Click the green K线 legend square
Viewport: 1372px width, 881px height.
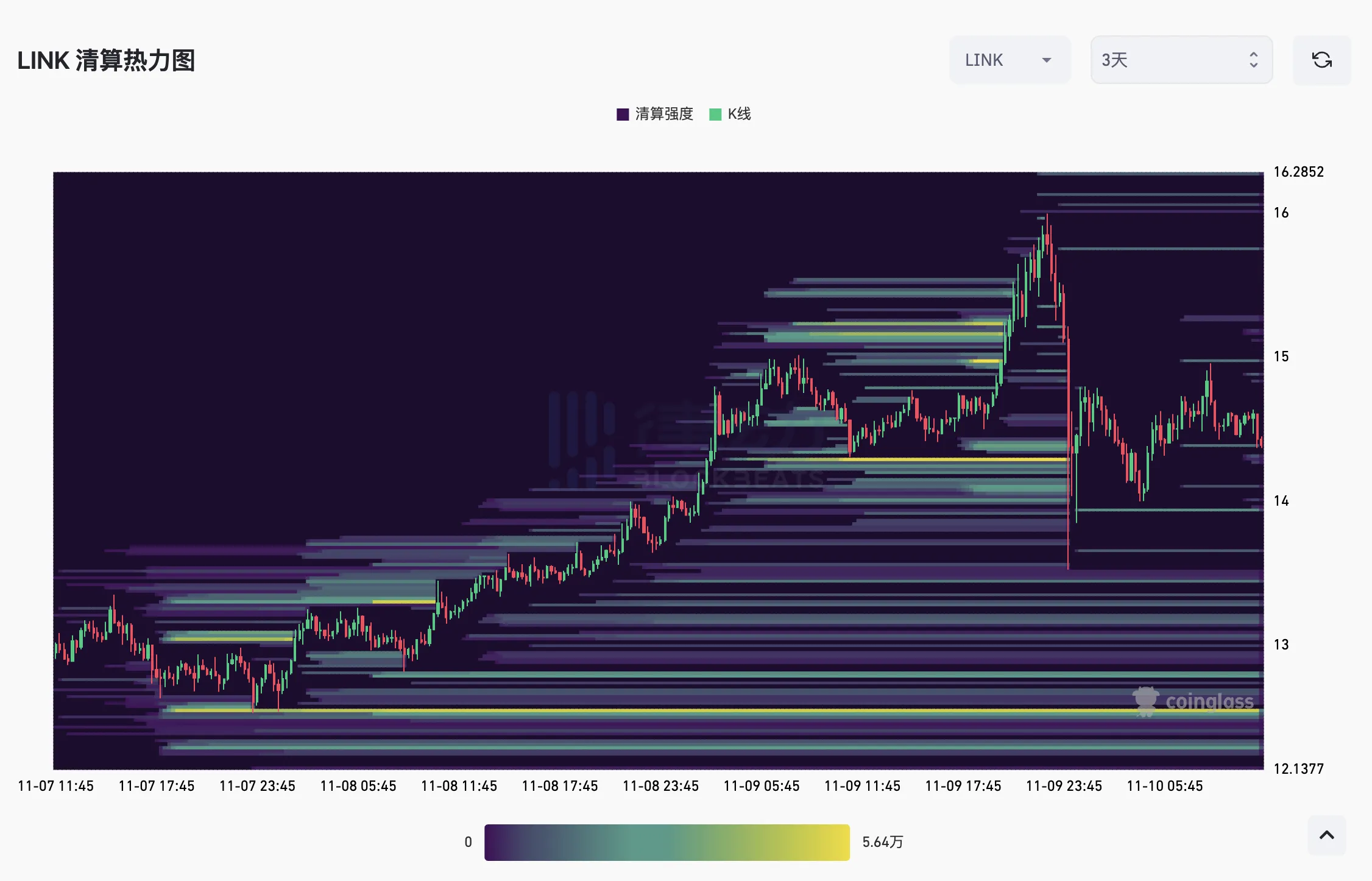click(715, 115)
